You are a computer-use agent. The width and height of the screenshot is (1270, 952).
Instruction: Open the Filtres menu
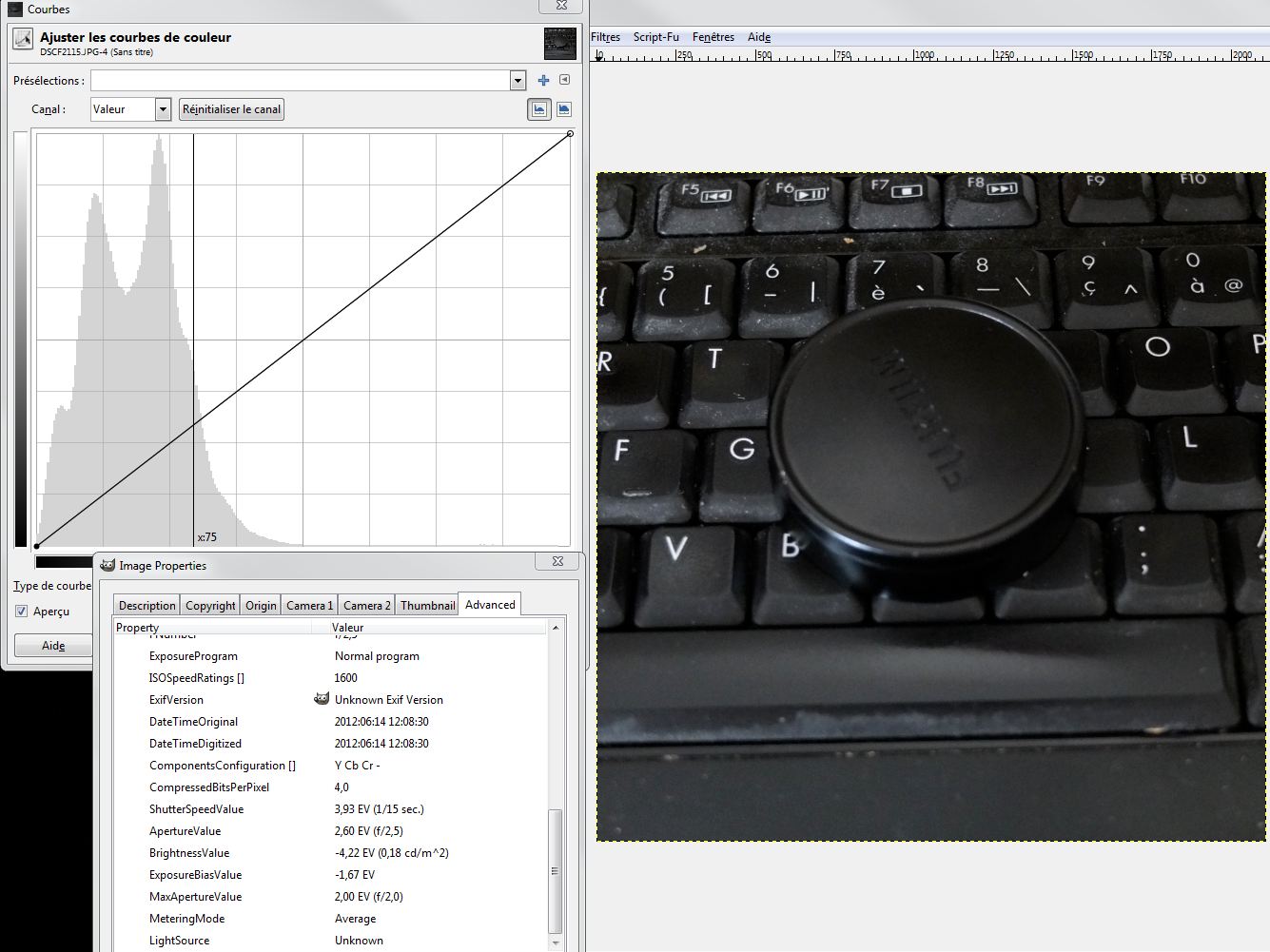click(606, 37)
